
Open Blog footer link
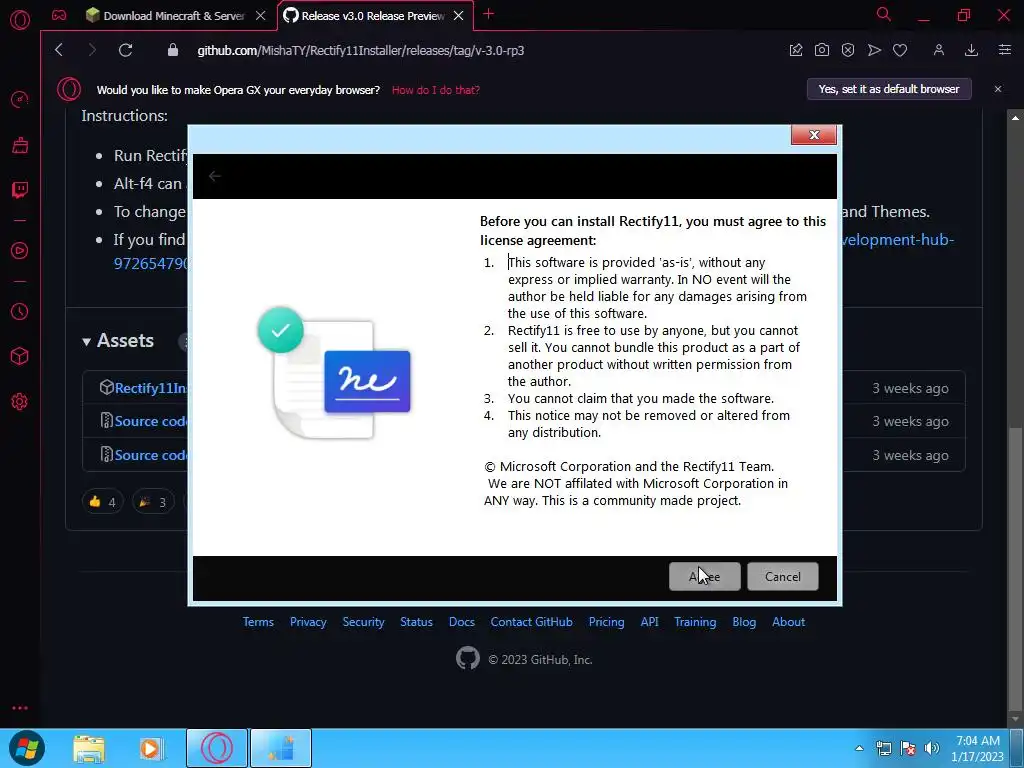pos(744,622)
